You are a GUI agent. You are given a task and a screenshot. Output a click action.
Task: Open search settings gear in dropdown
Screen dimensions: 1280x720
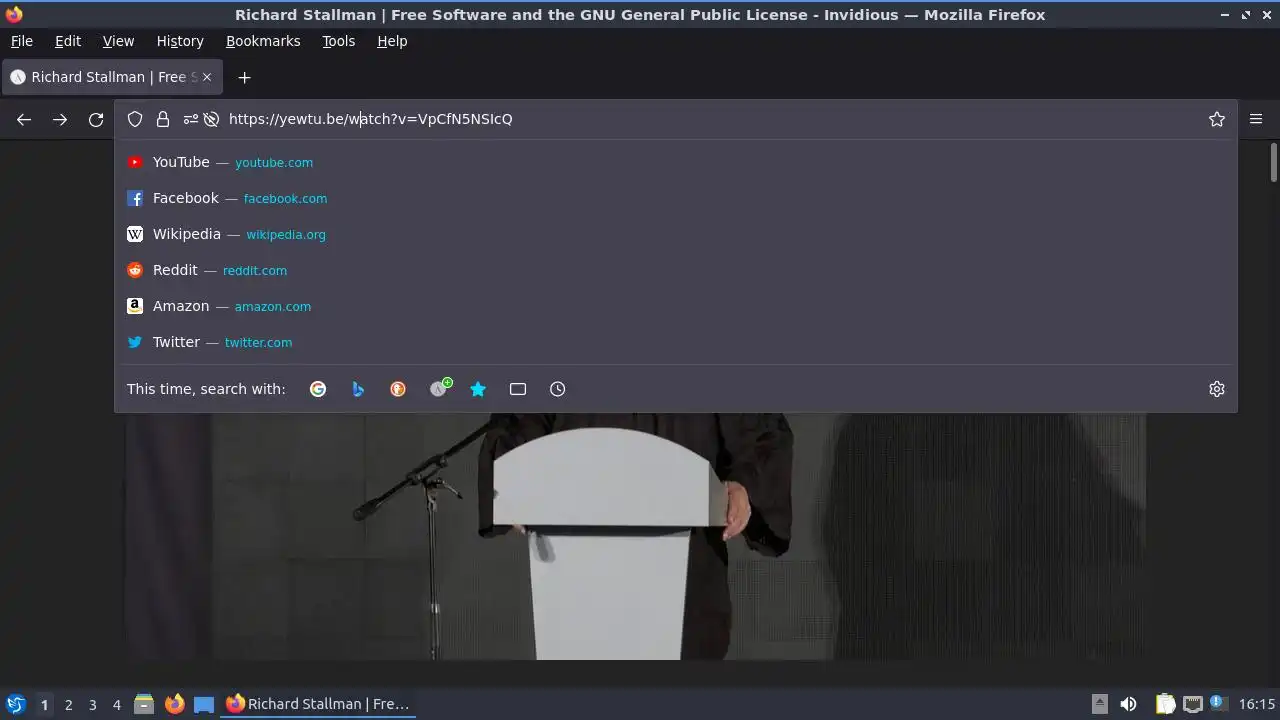[x=1217, y=389]
